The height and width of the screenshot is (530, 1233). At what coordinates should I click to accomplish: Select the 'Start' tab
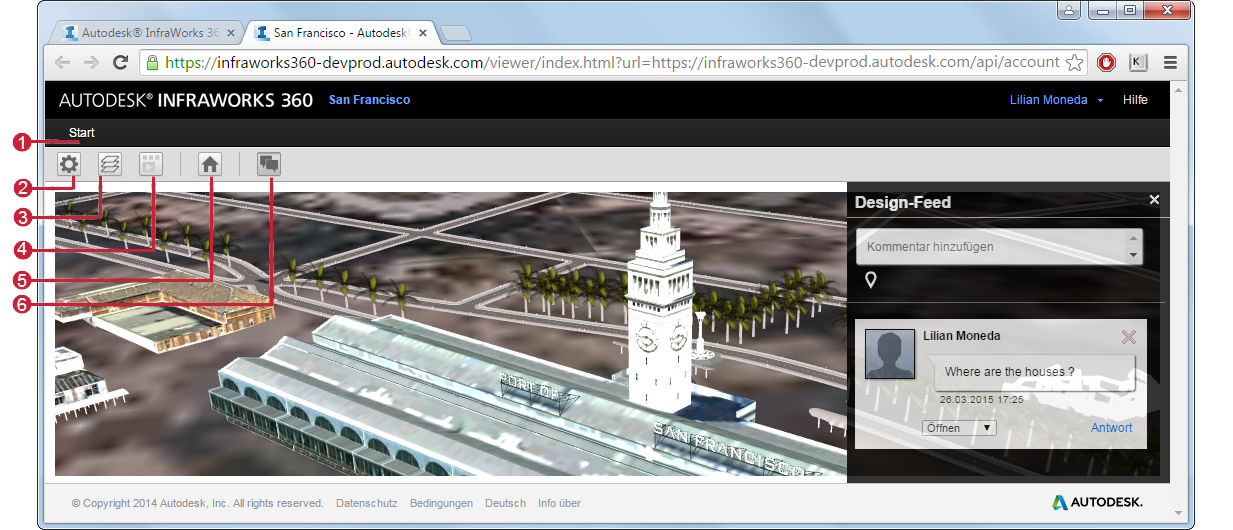coord(82,132)
